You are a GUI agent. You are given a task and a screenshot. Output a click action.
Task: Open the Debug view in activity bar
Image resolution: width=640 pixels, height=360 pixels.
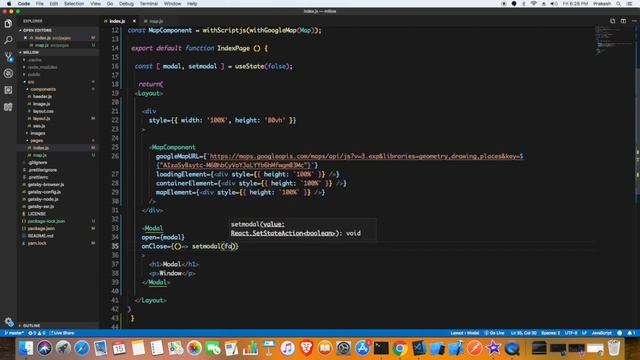coord(8,73)
